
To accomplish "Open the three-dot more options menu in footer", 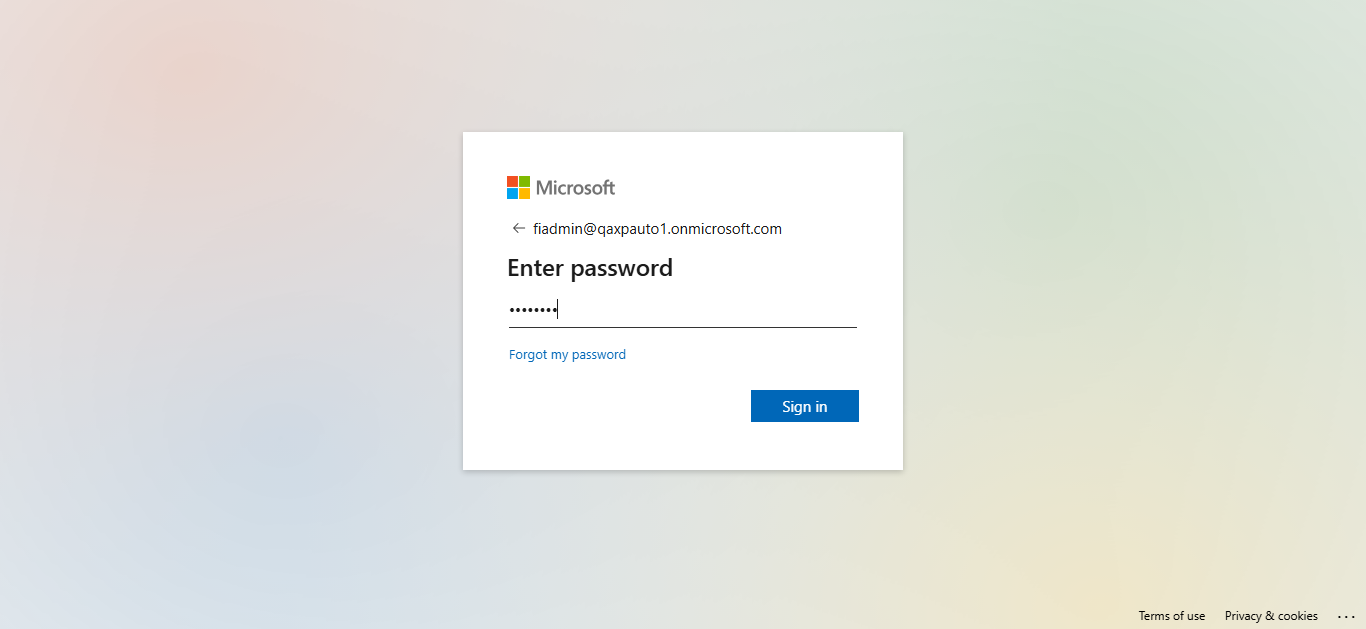I will (1345, 617).
